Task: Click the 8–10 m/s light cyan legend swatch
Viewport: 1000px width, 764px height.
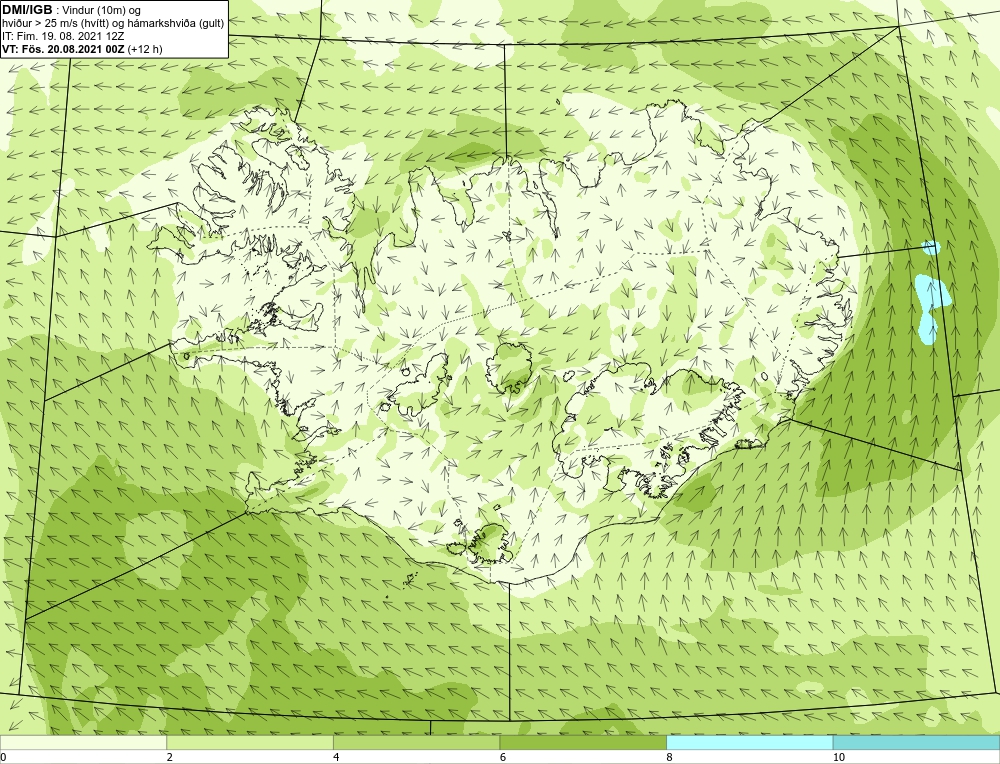Action: point(749,742)
